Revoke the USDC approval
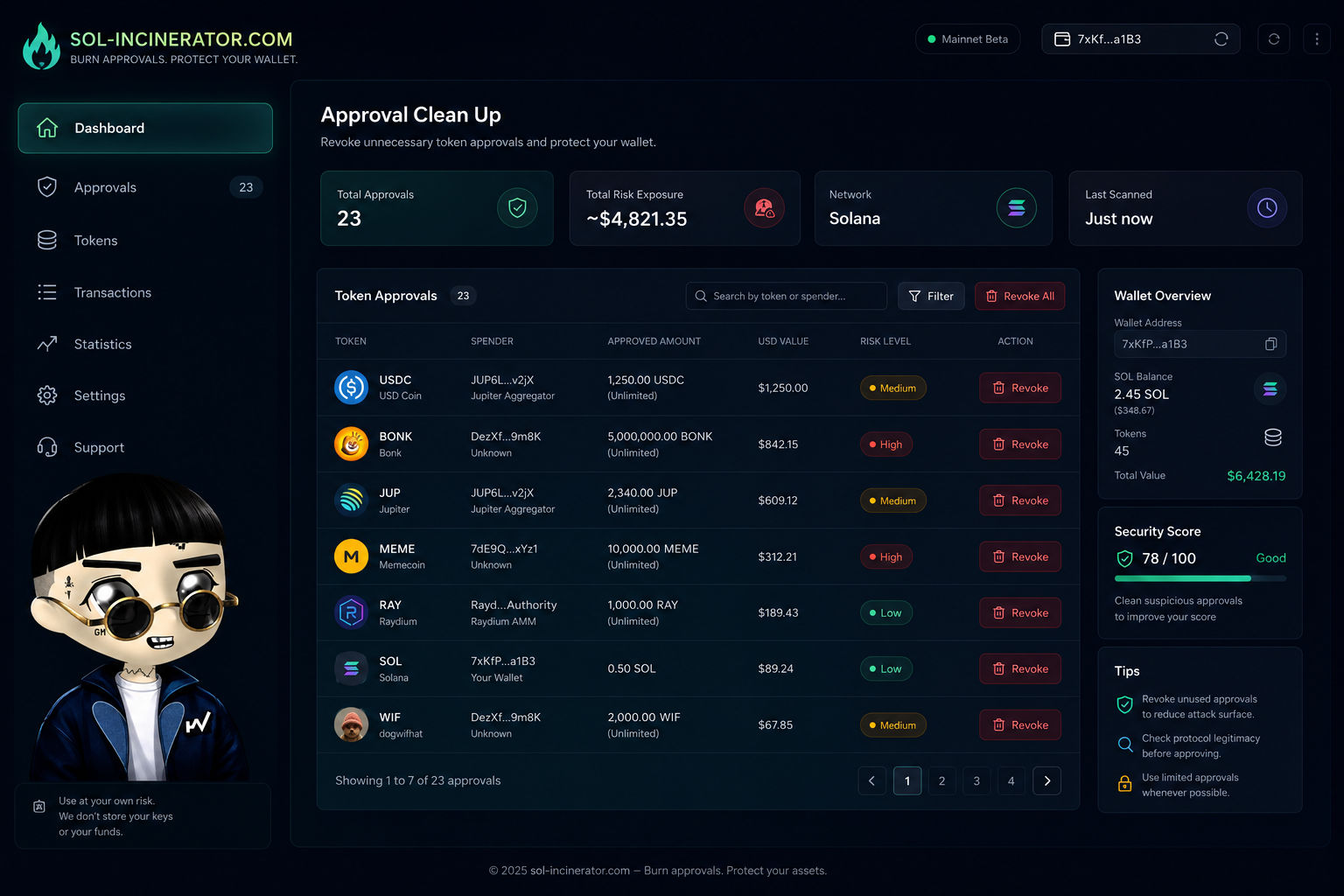 pyautogui.click(x=1020, y=388)
